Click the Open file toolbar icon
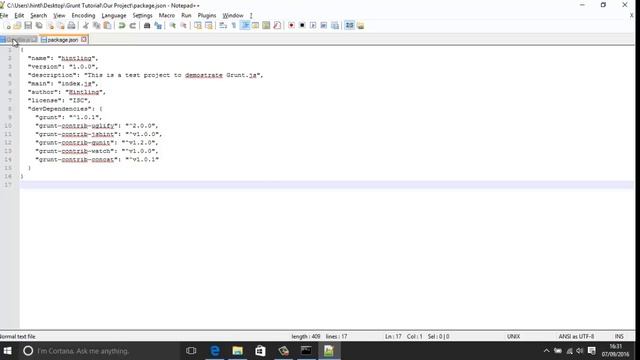Image resolution: width=640 pixels, height=360 pixels. tap(17, 26)
